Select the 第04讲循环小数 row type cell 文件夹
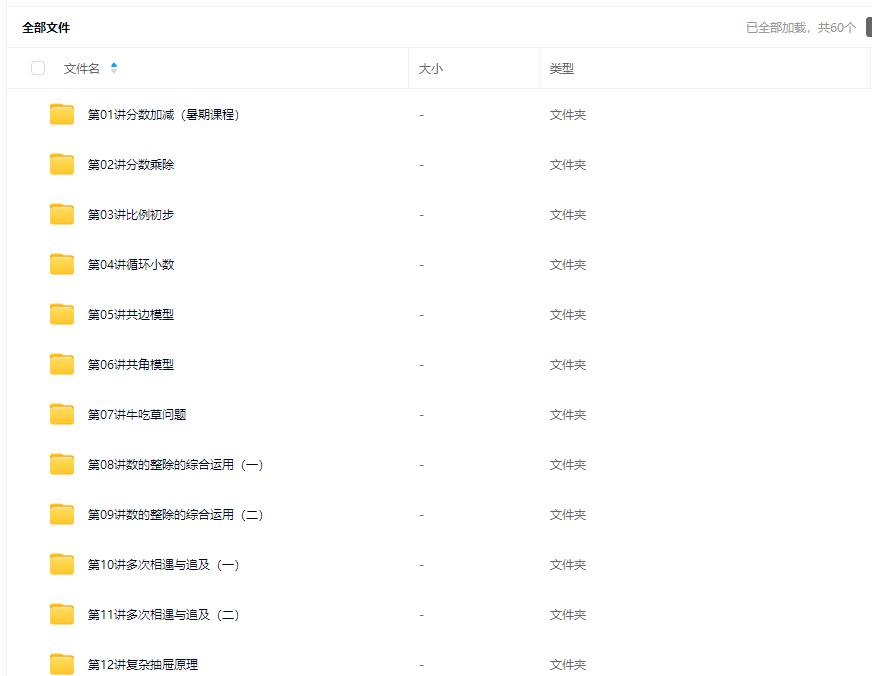 pyautogui.click(x=567, y=265)
